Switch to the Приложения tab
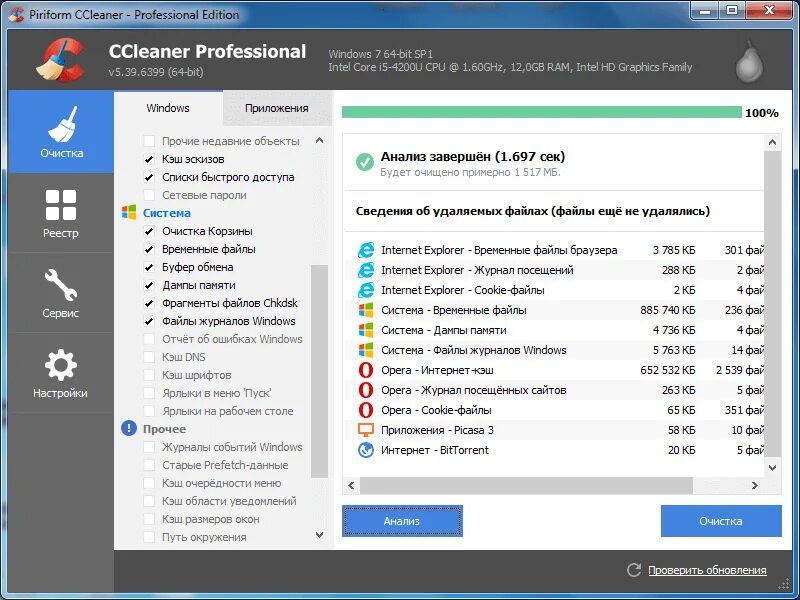The width and height of the screenshot is (800, 600). click(x=277, y=108)
